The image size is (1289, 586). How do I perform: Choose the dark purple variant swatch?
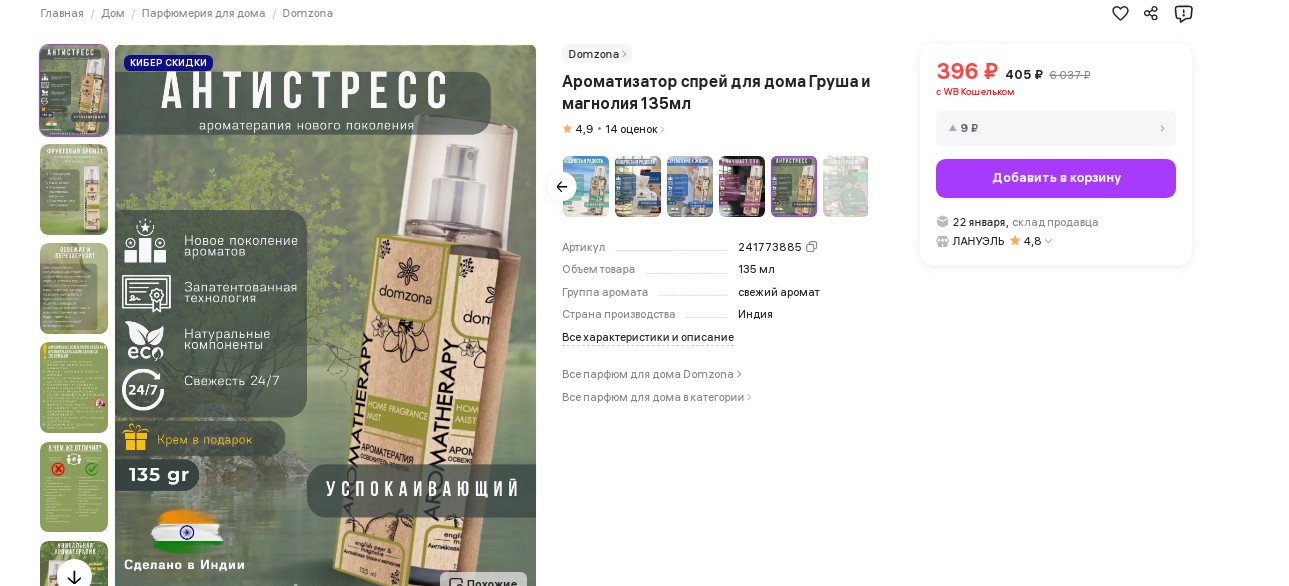(x=742, y=186)
